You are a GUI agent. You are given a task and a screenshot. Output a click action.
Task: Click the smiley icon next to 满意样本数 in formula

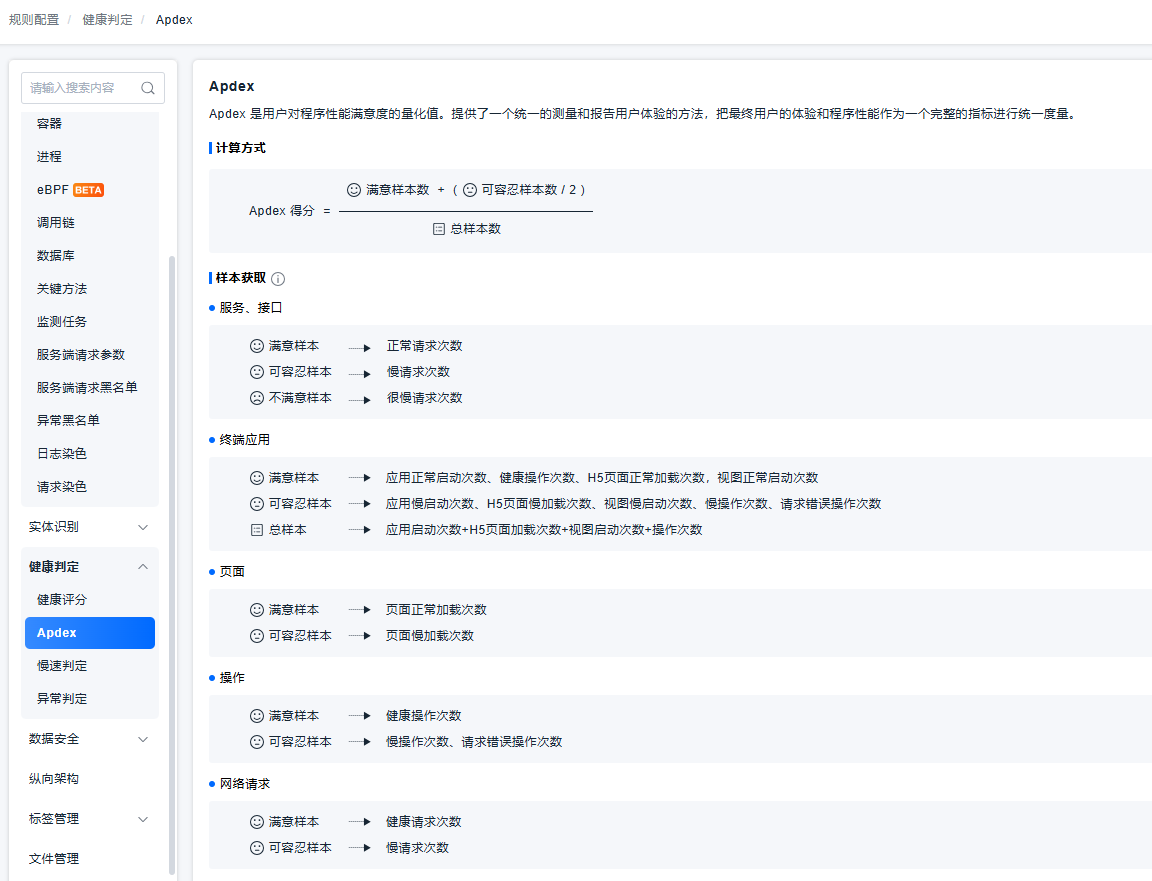pyautogui.click(x=353, y=190)
